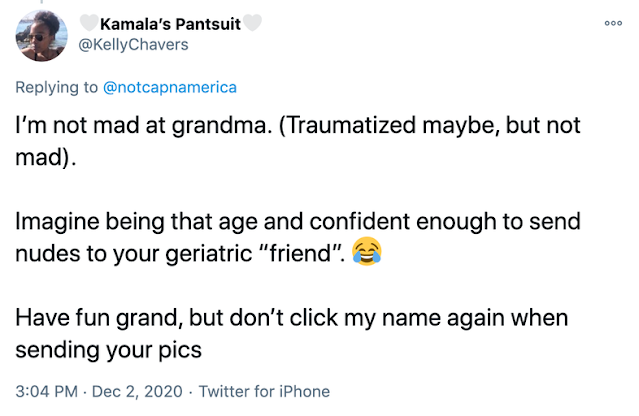Click the Dec 2, 2020 date
The image size is (639, 416).
coord(137,391)
